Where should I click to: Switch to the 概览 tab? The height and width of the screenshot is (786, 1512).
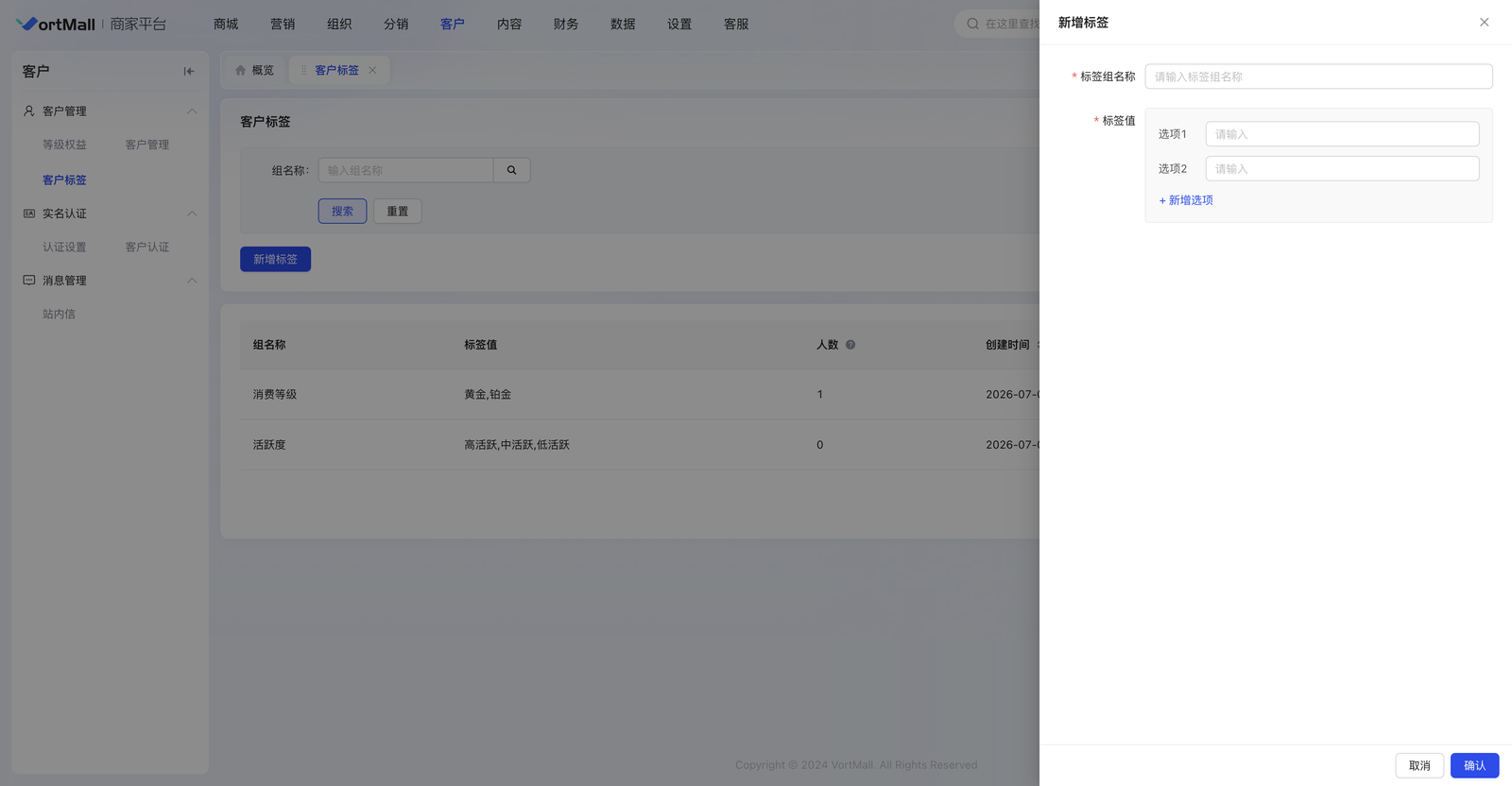(x=255, y=70)
